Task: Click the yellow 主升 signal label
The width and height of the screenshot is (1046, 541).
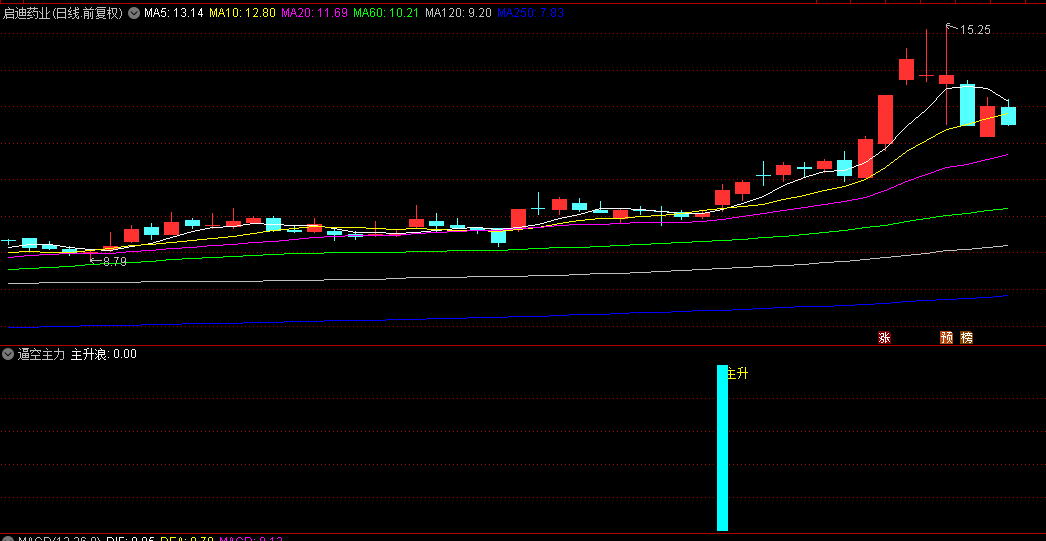Action: [738, 374]
